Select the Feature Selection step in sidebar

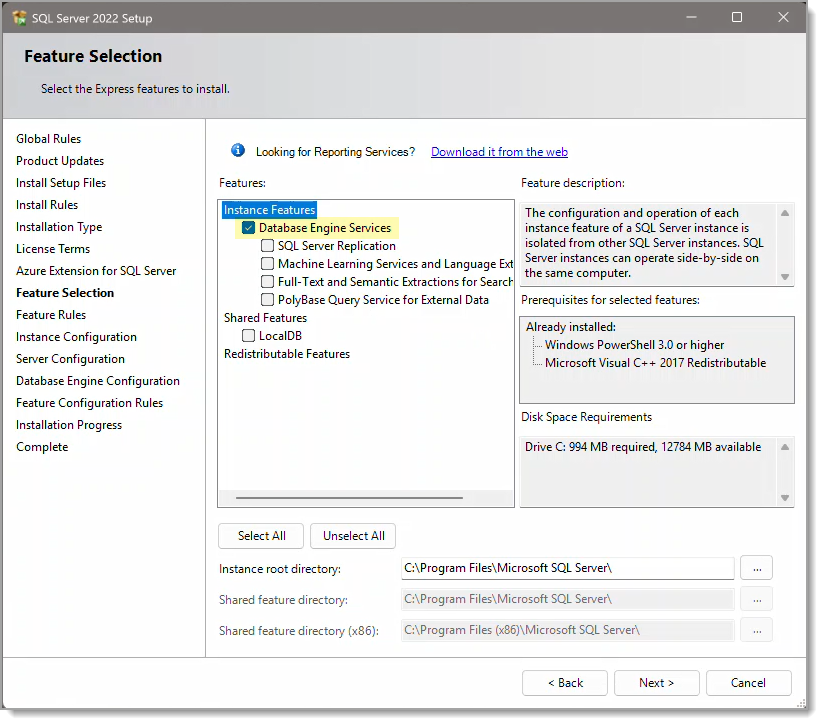coord(65,293)
